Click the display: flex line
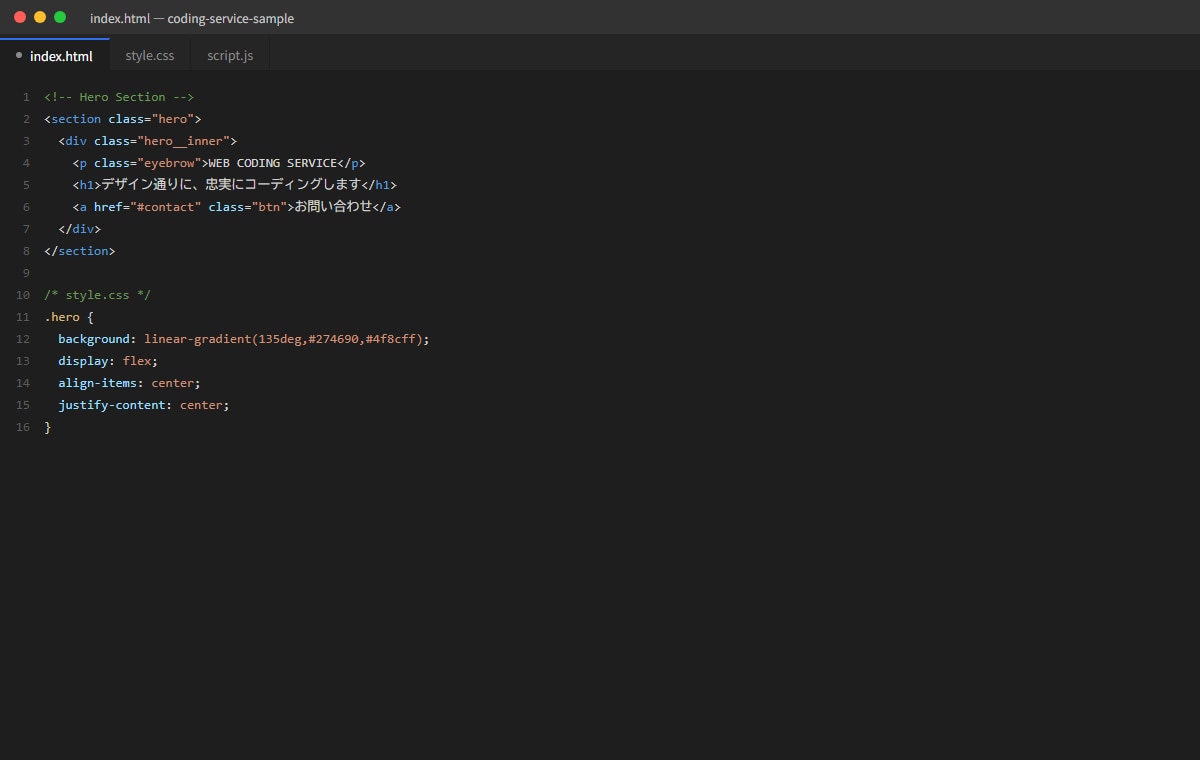Image resolution: width=1200 pixels, height=760 pixels. point(108,361)
